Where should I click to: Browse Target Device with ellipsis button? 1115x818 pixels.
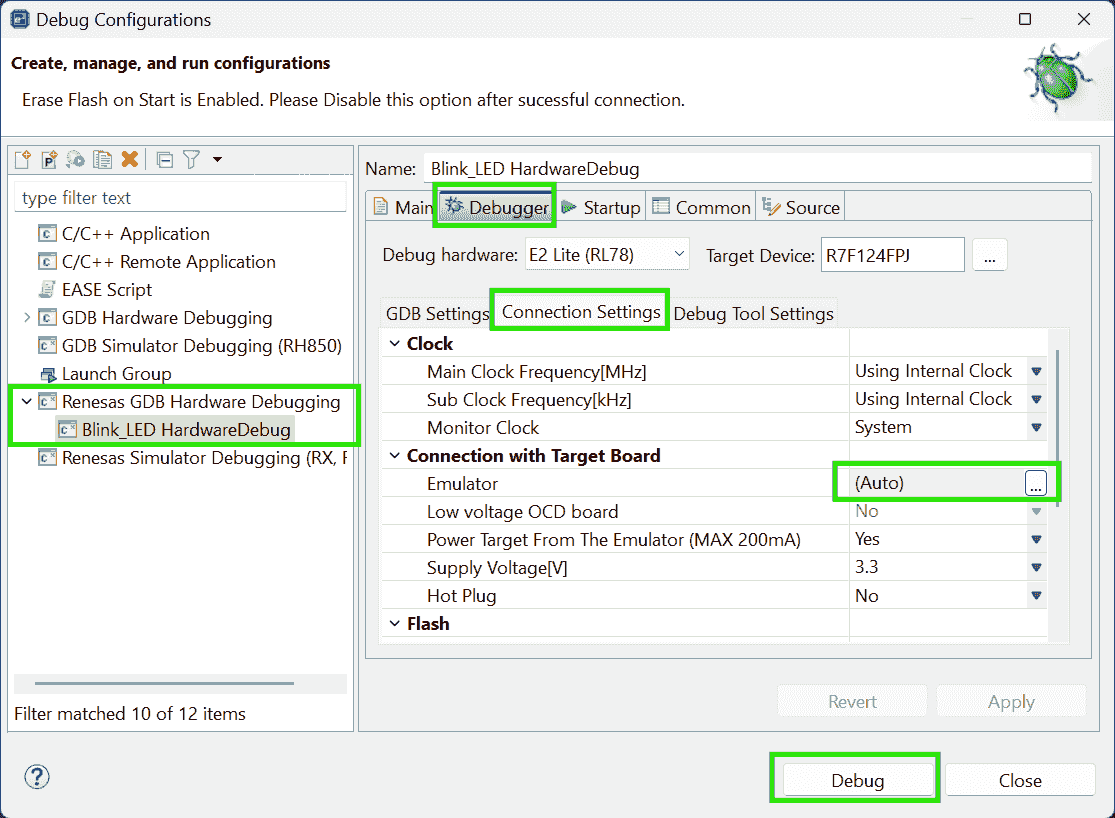(x=989, y=256)
